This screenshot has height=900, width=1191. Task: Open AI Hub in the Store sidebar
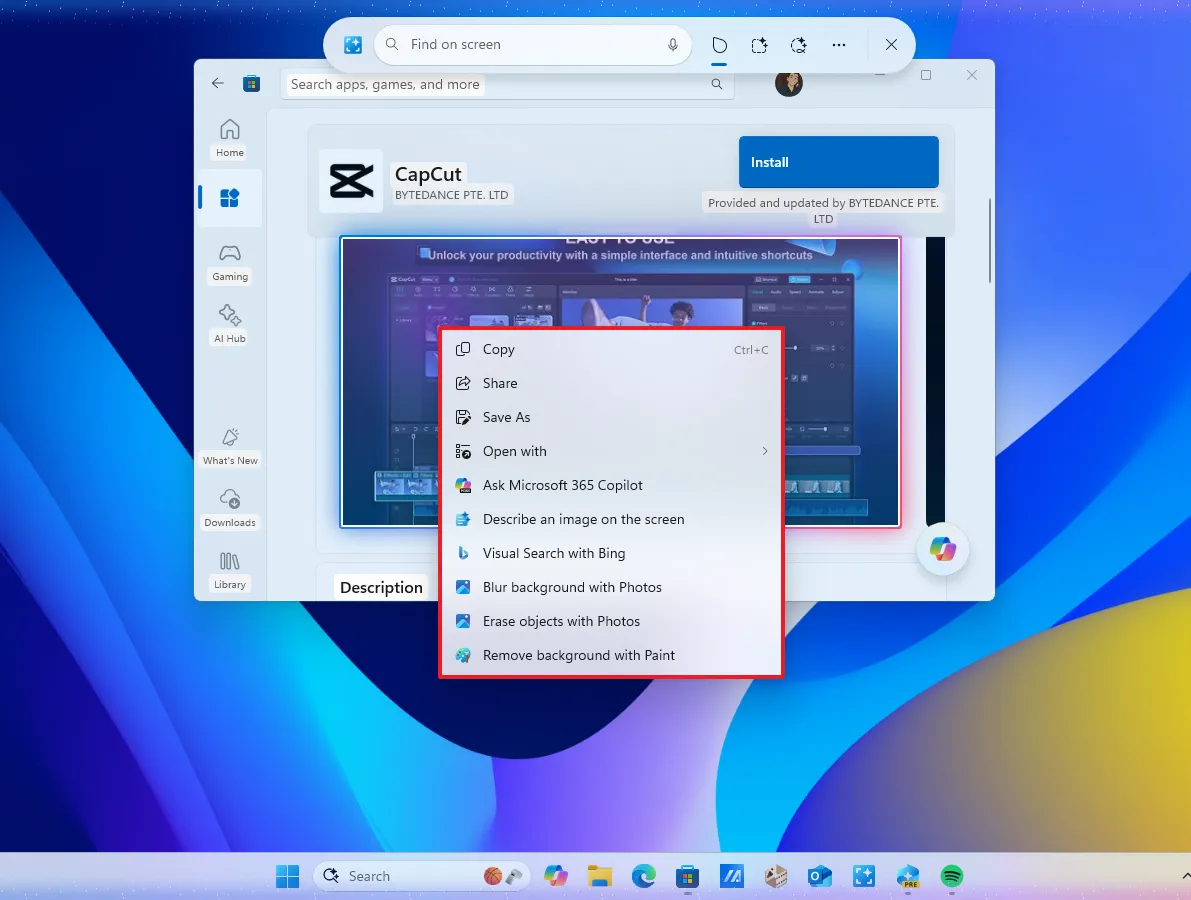click(x=229, y=322)
